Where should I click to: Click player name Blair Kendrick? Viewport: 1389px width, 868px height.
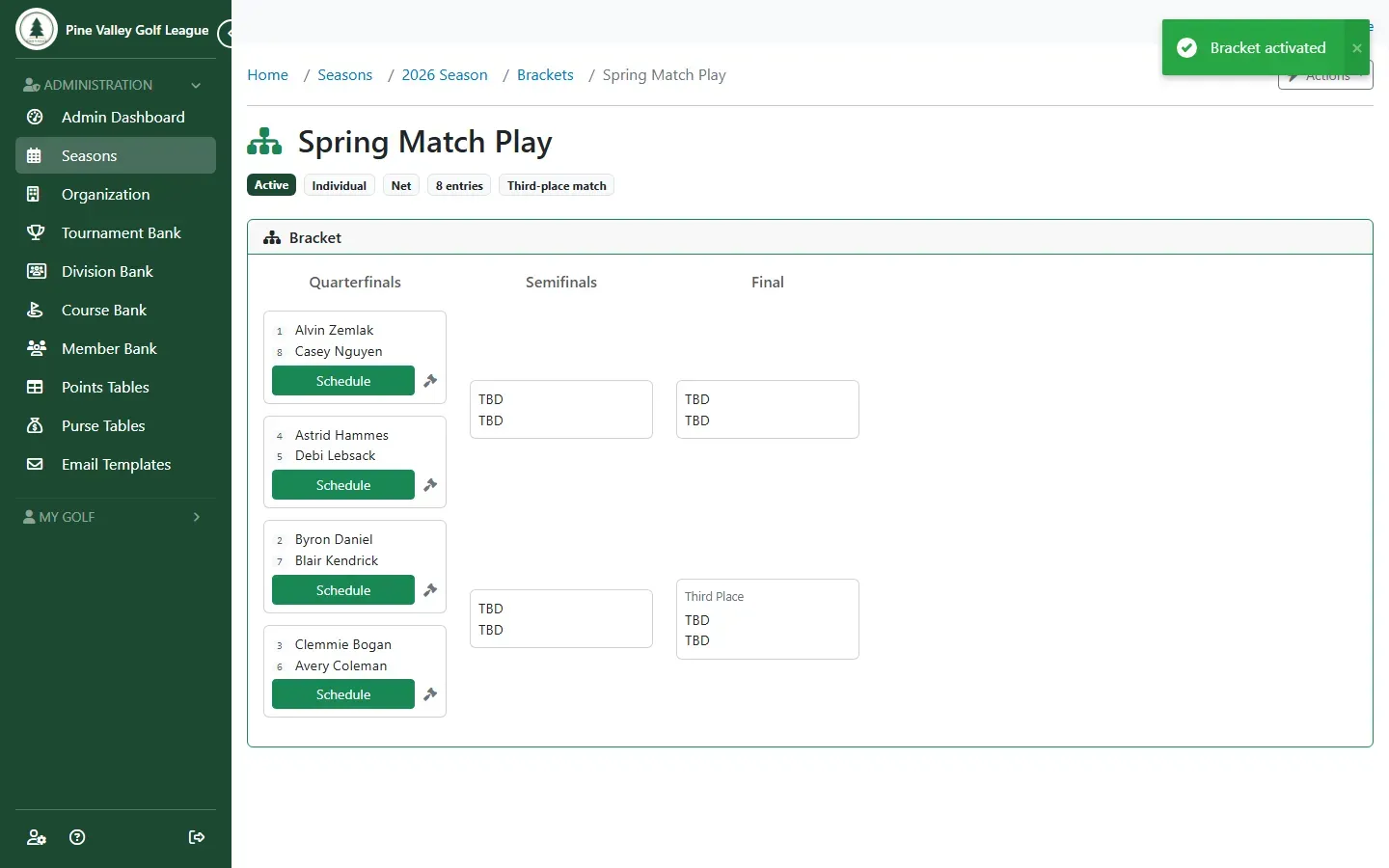click(x=337, y=560)
